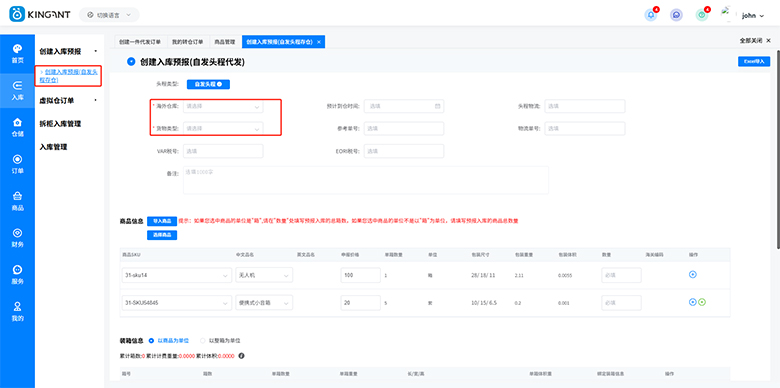Viewport: 780px width, 388px height.
Task: Click the user avatar next to john
Action: tap(728, 14)
